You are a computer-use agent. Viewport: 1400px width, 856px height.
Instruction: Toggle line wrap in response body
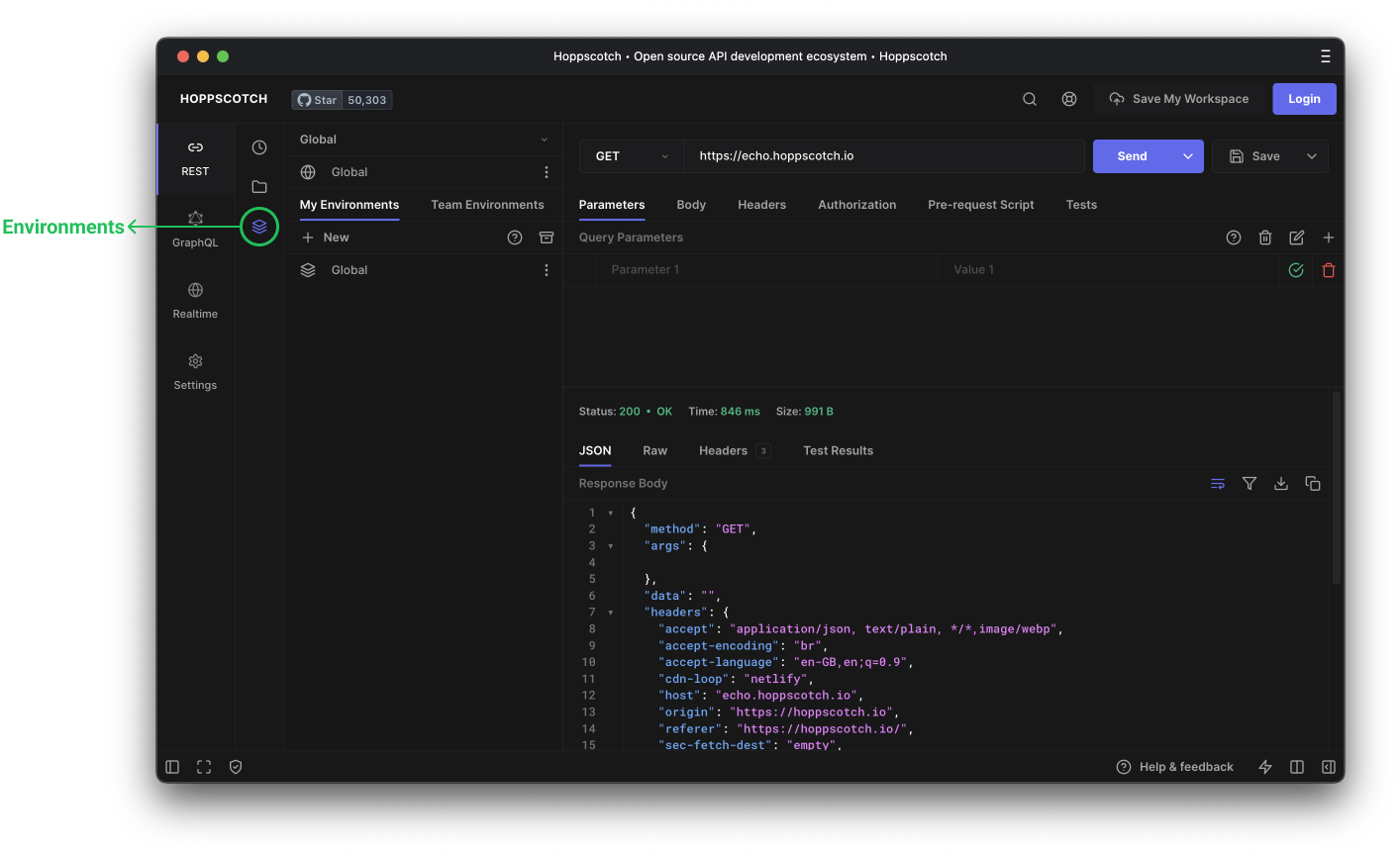[1218, 483]
